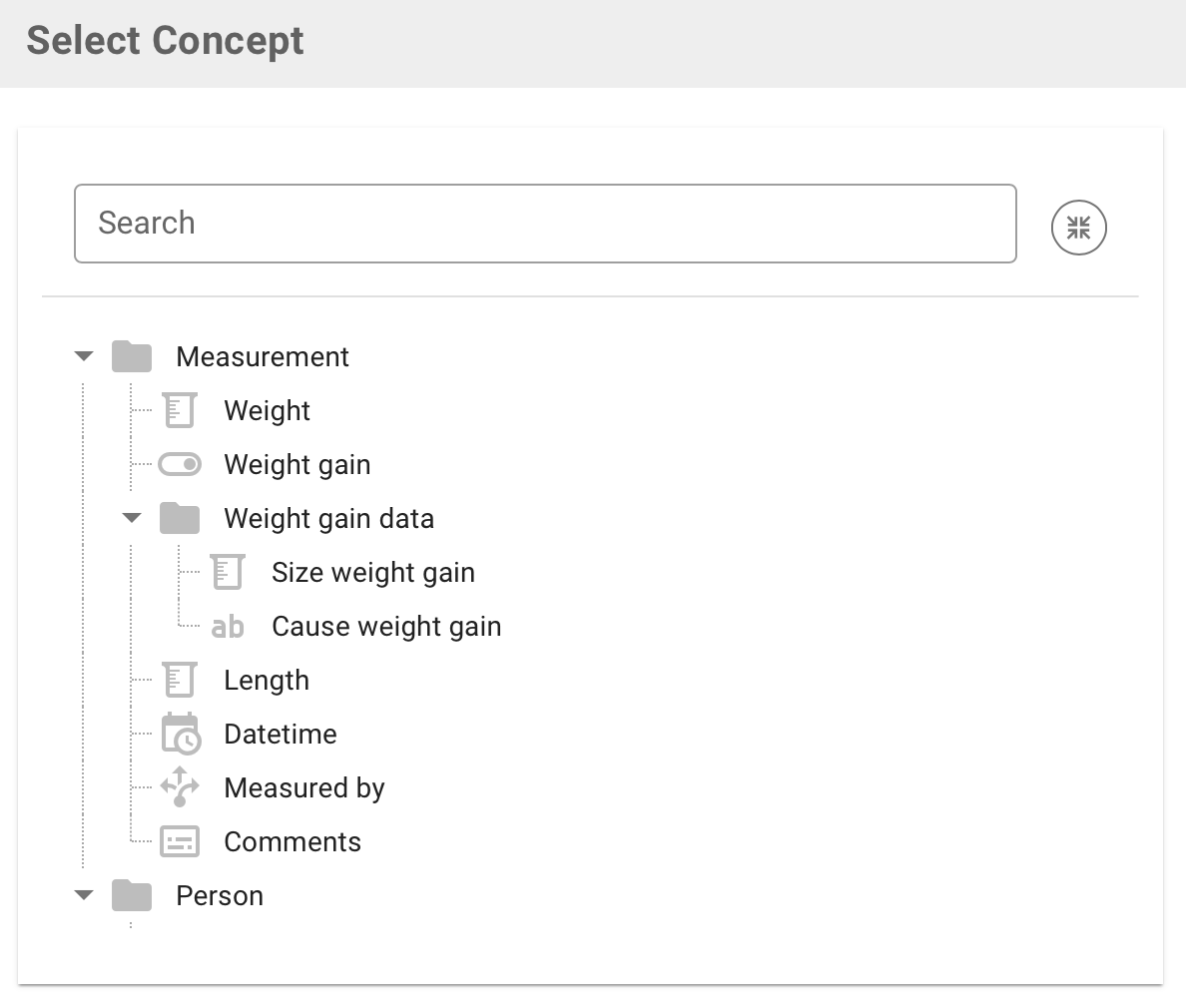Click the 'ab' text icon for Cause weight gain
The height and width of the screenshot is (1008, 1186).
click(x=228, y=627)
